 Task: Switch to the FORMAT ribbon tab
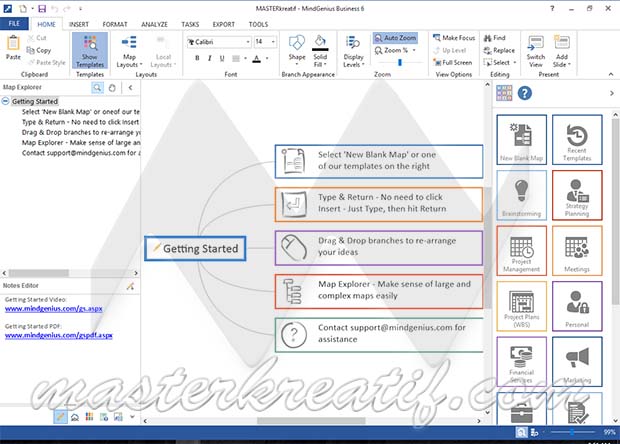[115, 24]
